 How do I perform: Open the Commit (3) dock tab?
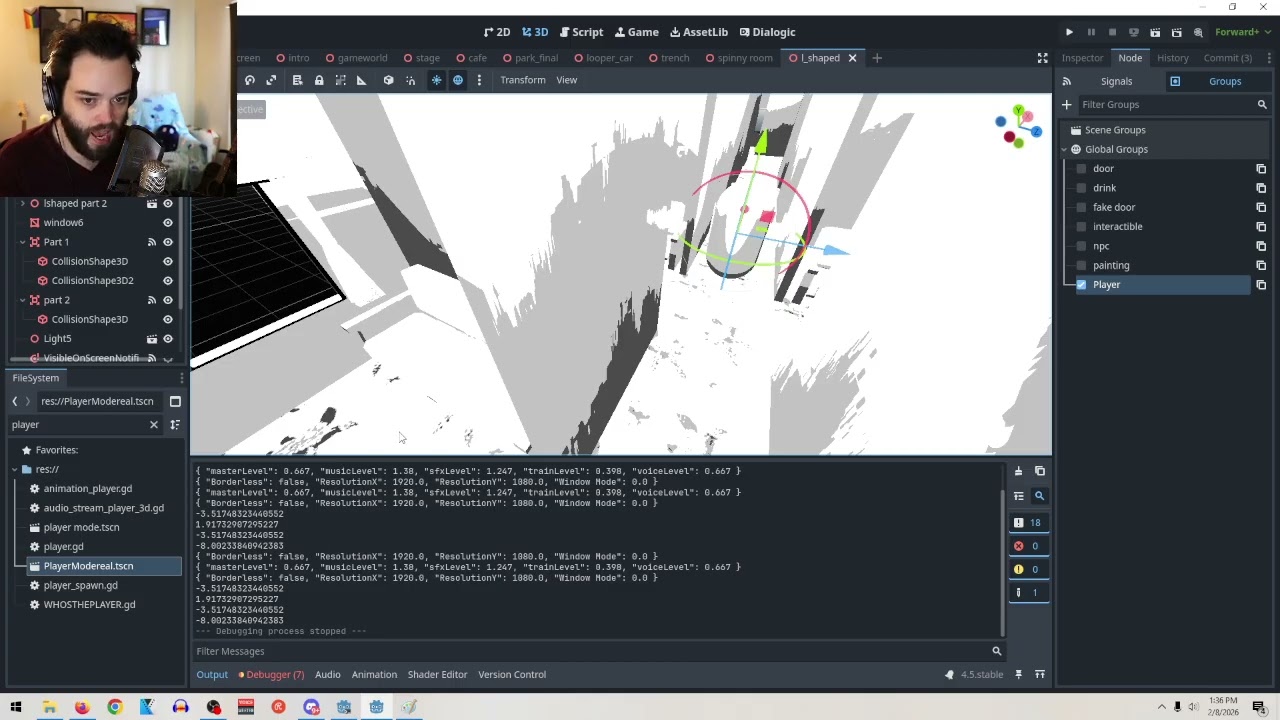[x=1228, y=58]
